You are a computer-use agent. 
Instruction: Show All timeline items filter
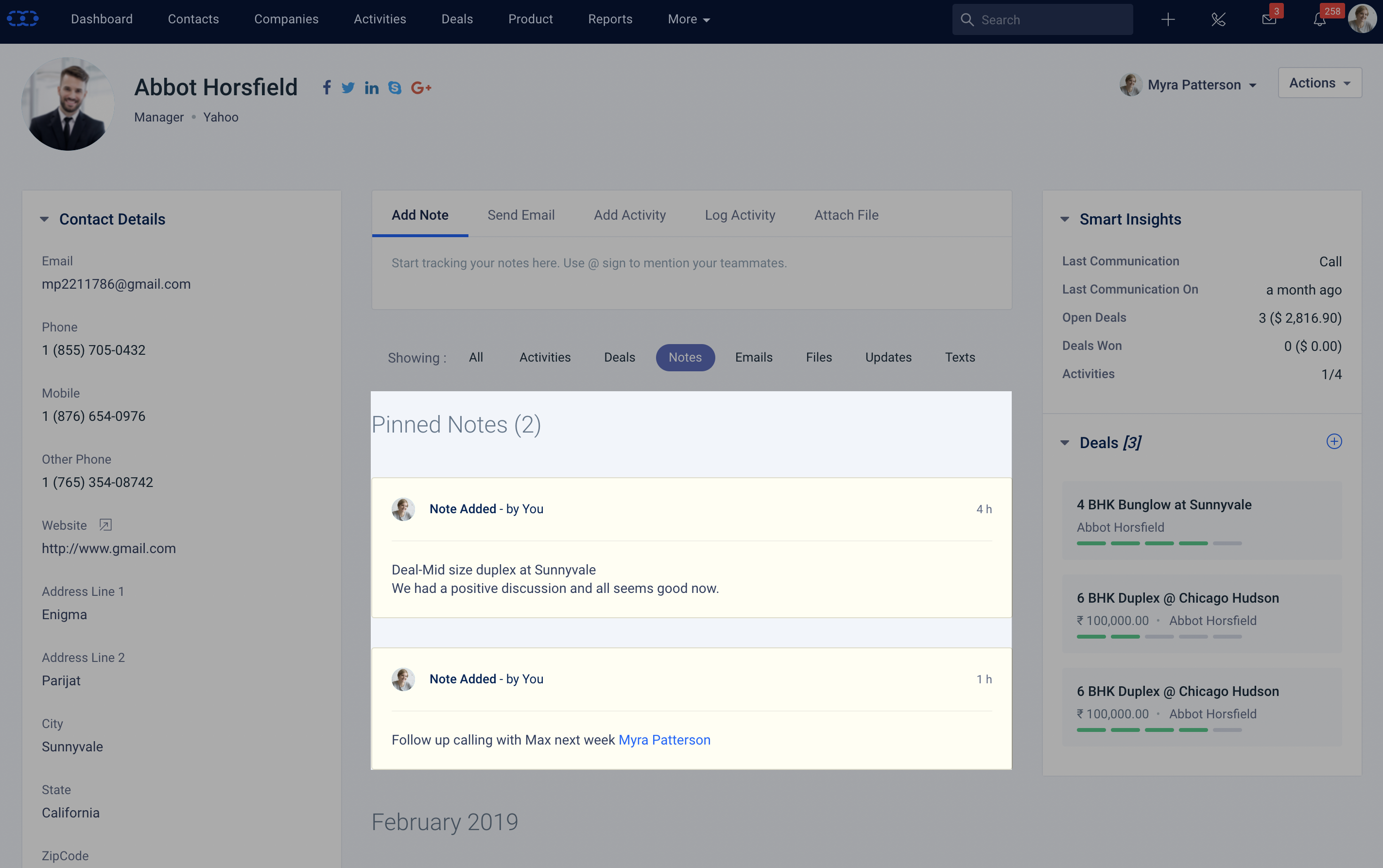pyautogui.click(x=476, y=357)
